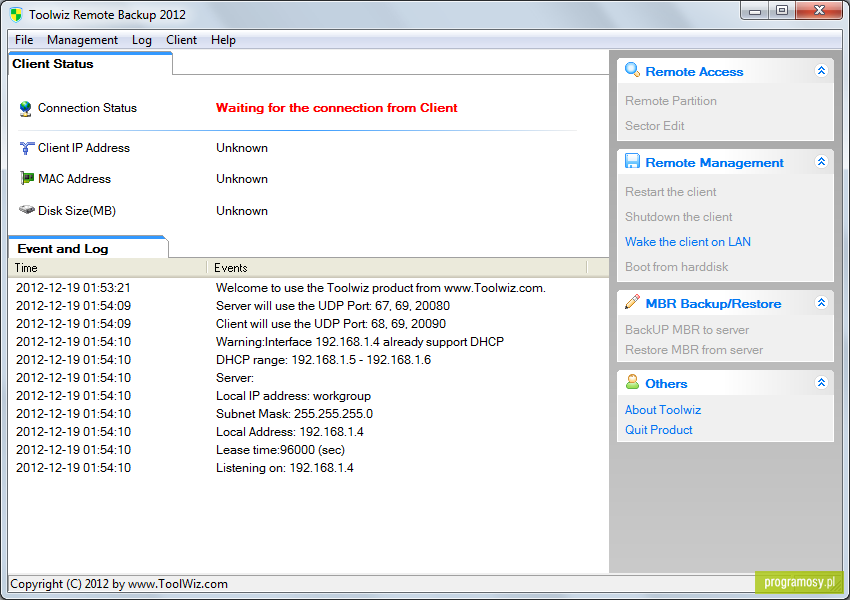Click the Client IP Address network icon

[x=27, y=148]
